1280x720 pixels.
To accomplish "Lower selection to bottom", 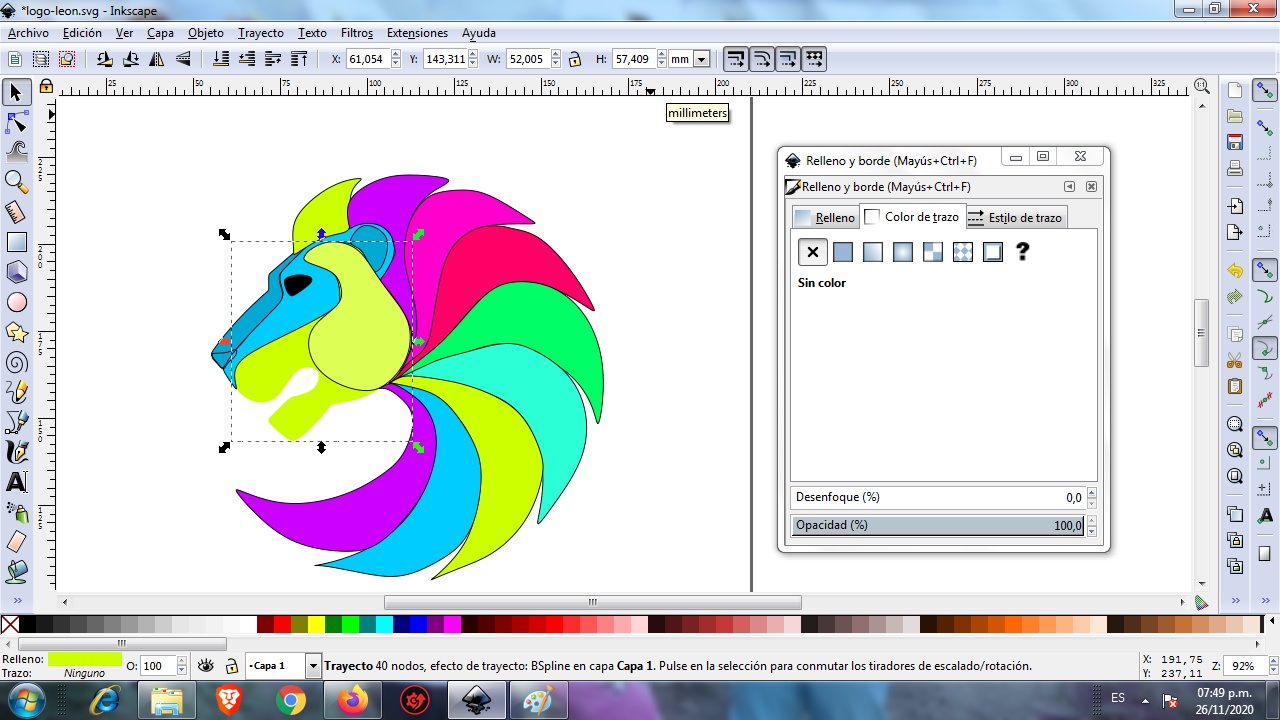I will 223,59.
